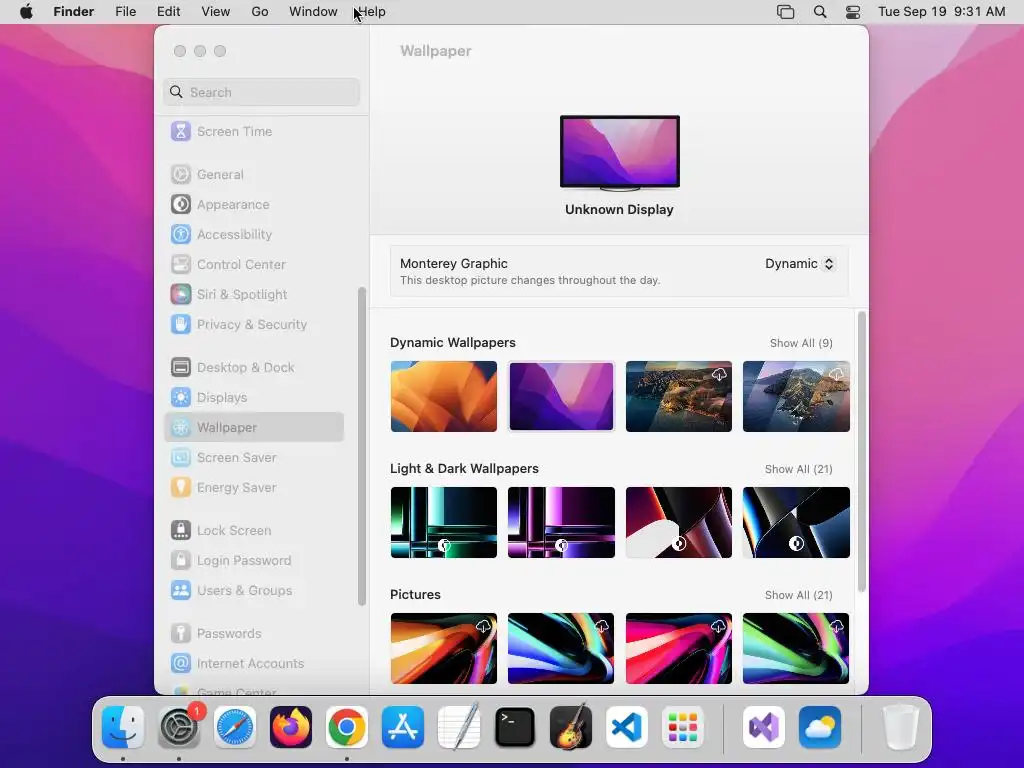Open Google Chrome from Dock
The image size is (1024, 768).
(347, 727)
